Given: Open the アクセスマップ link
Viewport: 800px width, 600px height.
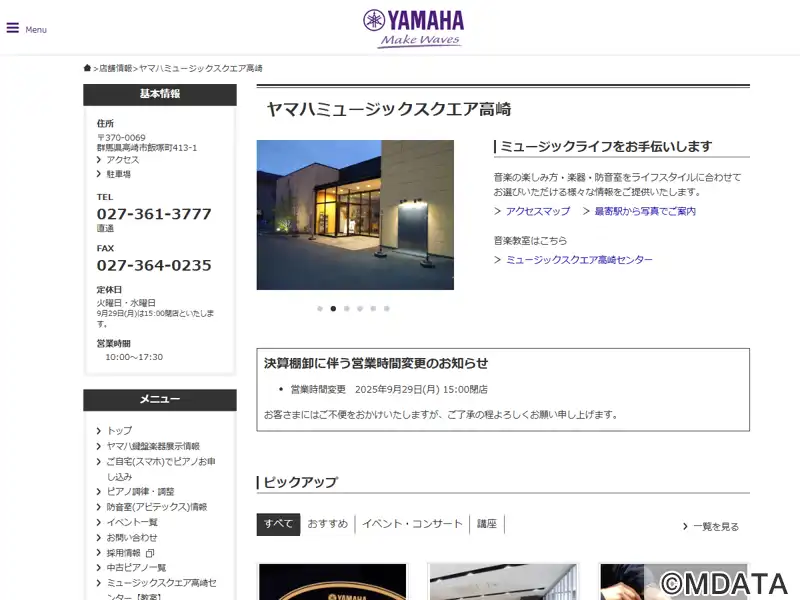Looking at the screenshot, I should pos(538,211).
